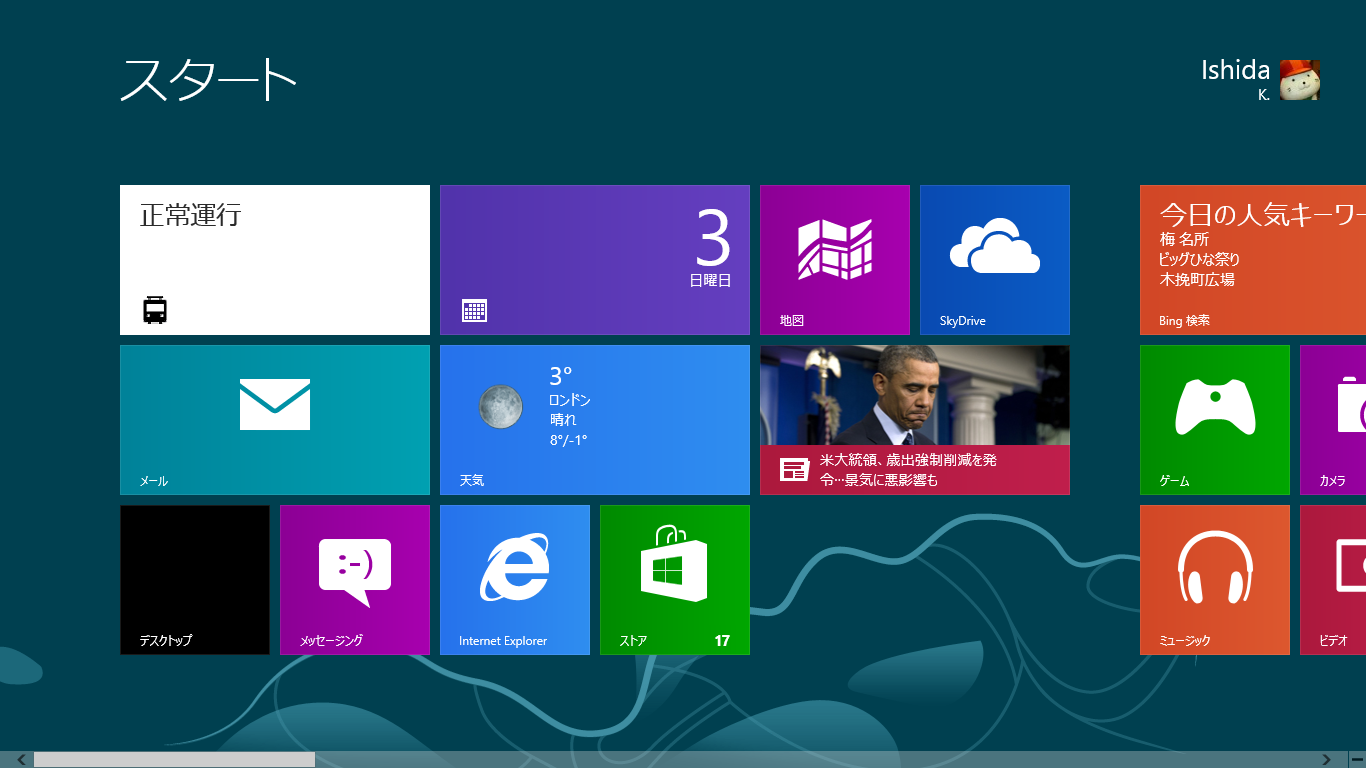Click the scrollbar right arrow
The height and width of the screenshot is (768, 1366).
pyautogui.click(x=1327, y=760)
